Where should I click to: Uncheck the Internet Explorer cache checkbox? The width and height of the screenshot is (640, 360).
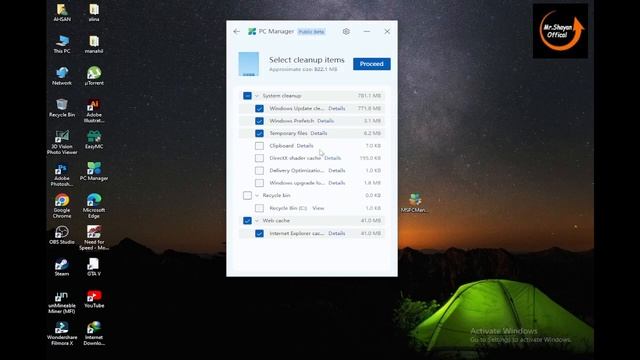pos(259,233)
